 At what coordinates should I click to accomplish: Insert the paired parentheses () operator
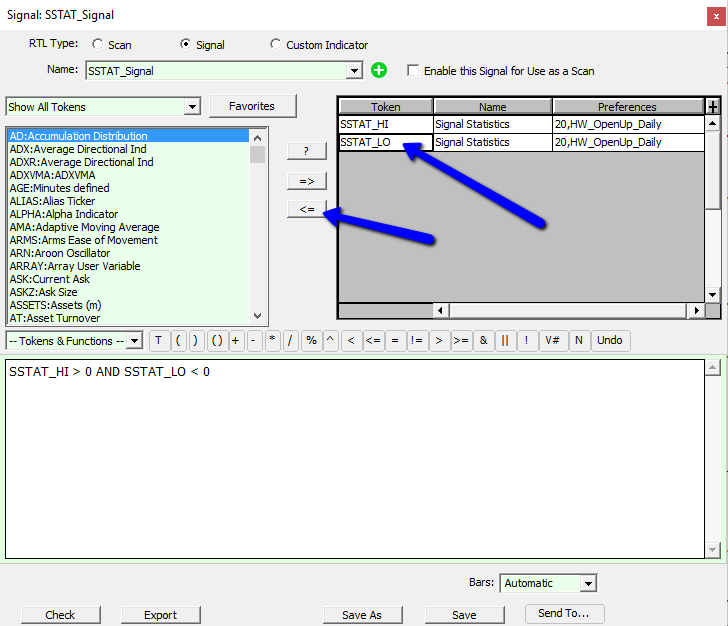click(x=216, y=340)
